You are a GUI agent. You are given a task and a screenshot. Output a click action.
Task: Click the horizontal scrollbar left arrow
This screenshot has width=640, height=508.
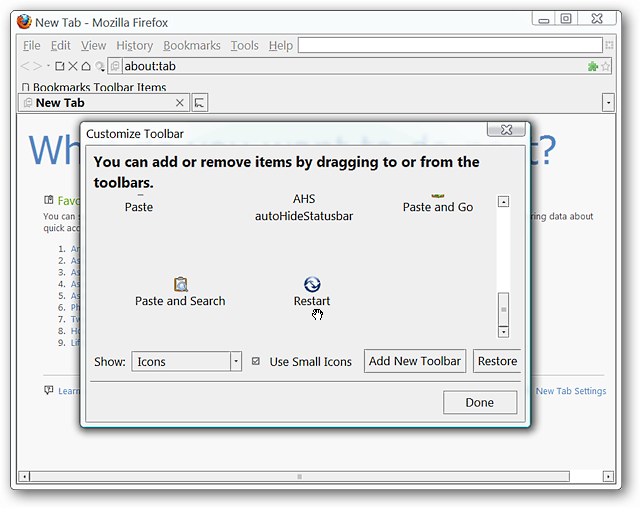pos(24,476)
